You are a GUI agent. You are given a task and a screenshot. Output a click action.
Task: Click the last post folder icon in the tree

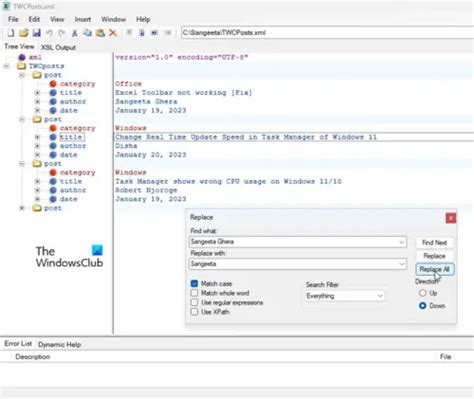(x=37, y=208)
